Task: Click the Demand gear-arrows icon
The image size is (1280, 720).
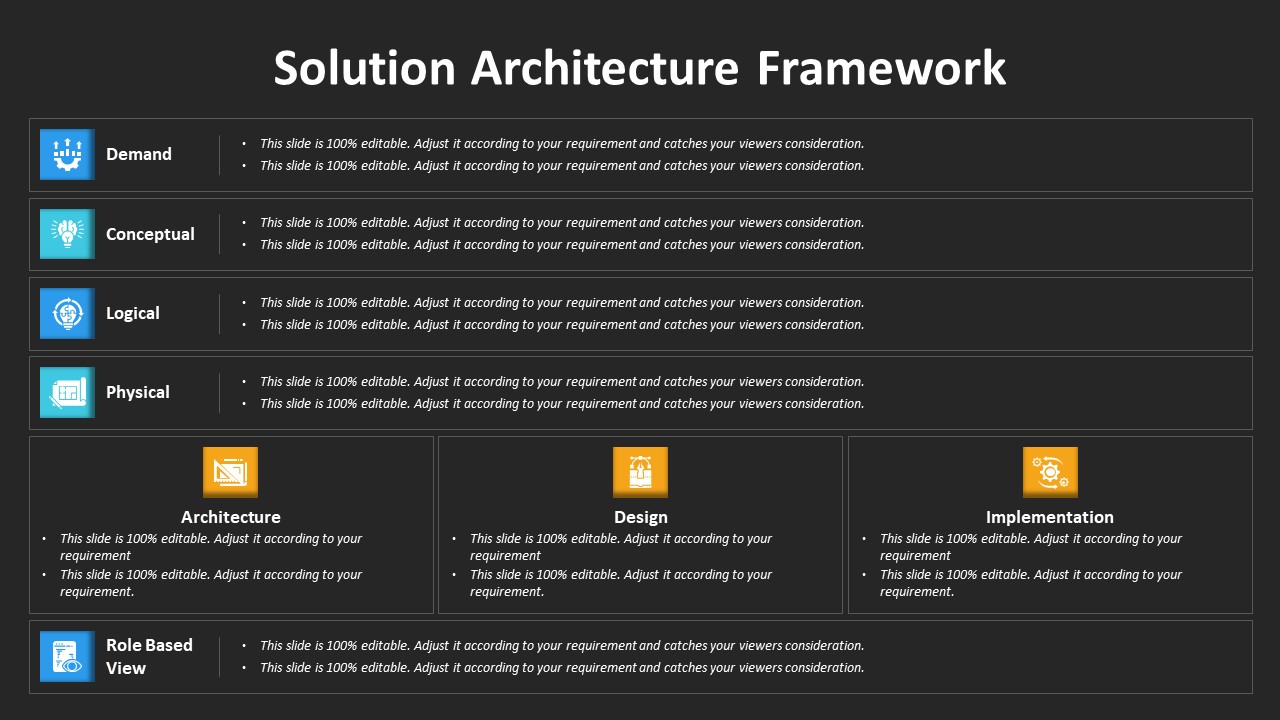Action: [x=67, y=154]
